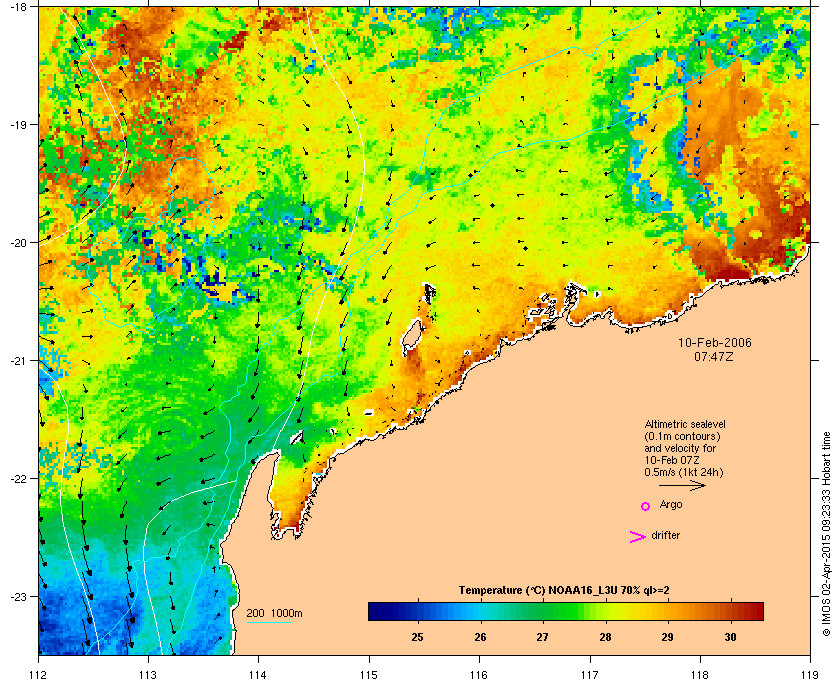Click the 'and velocity for' legend line
Image resolution: width=840 pixels, height=680 pixels.
(x=680, y=448)
